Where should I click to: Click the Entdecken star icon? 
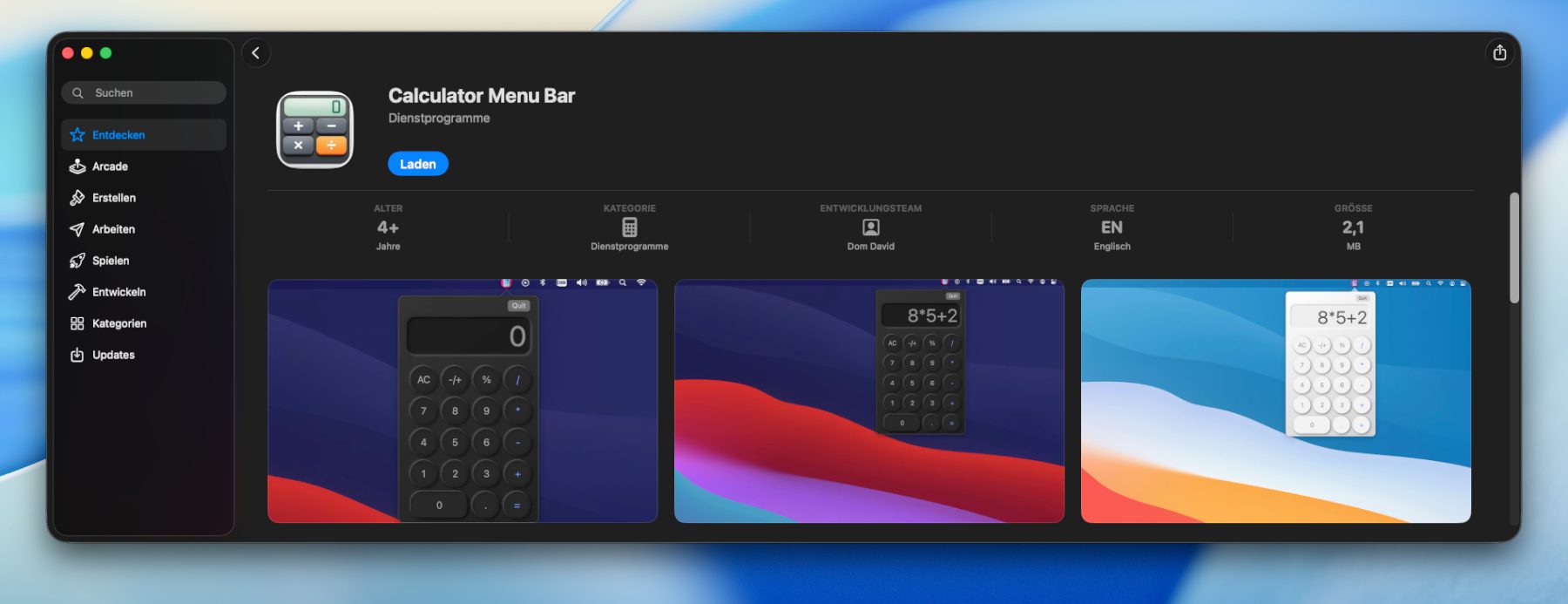78,135
